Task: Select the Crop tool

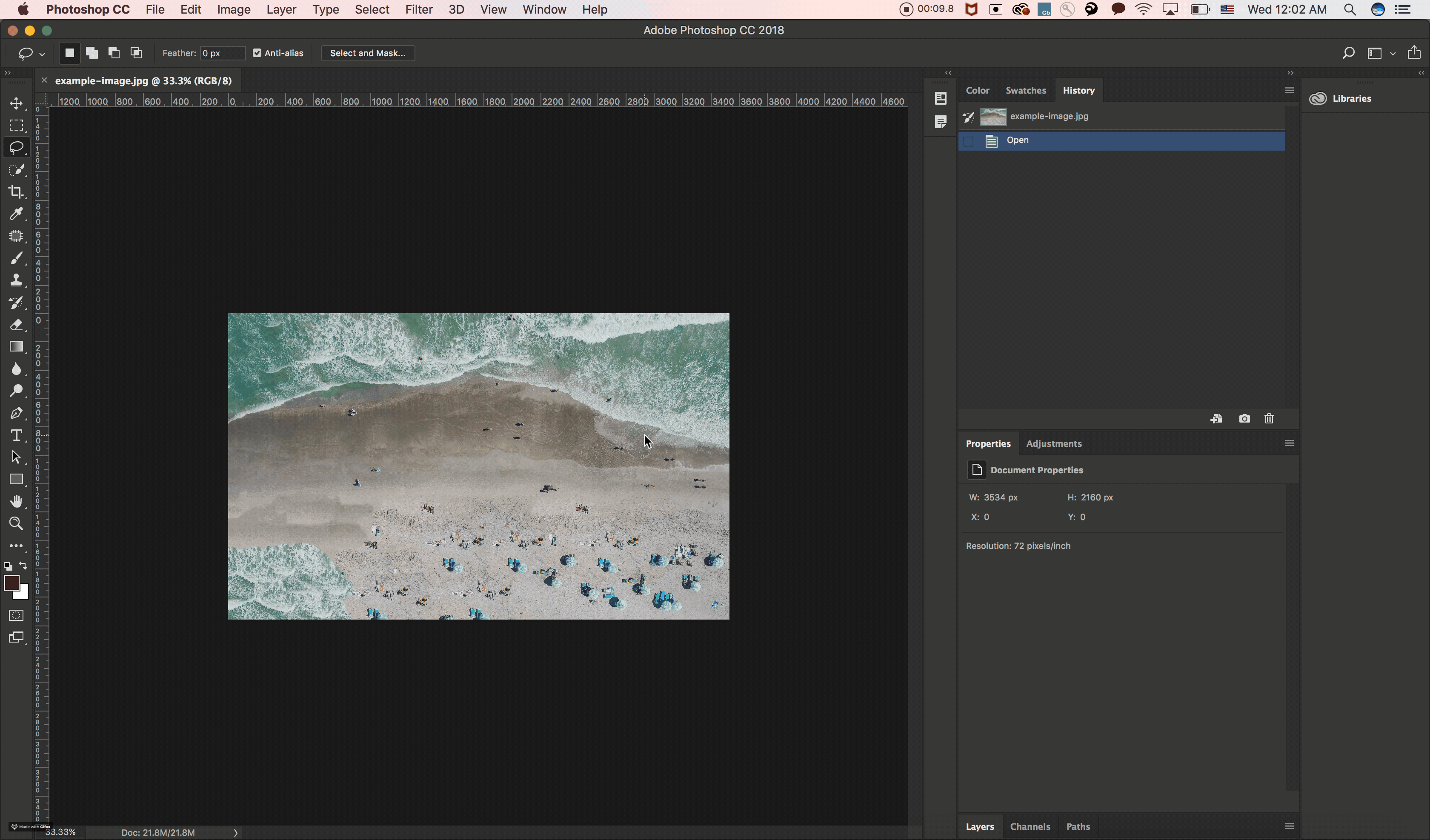Action: (x=16, y=192)
